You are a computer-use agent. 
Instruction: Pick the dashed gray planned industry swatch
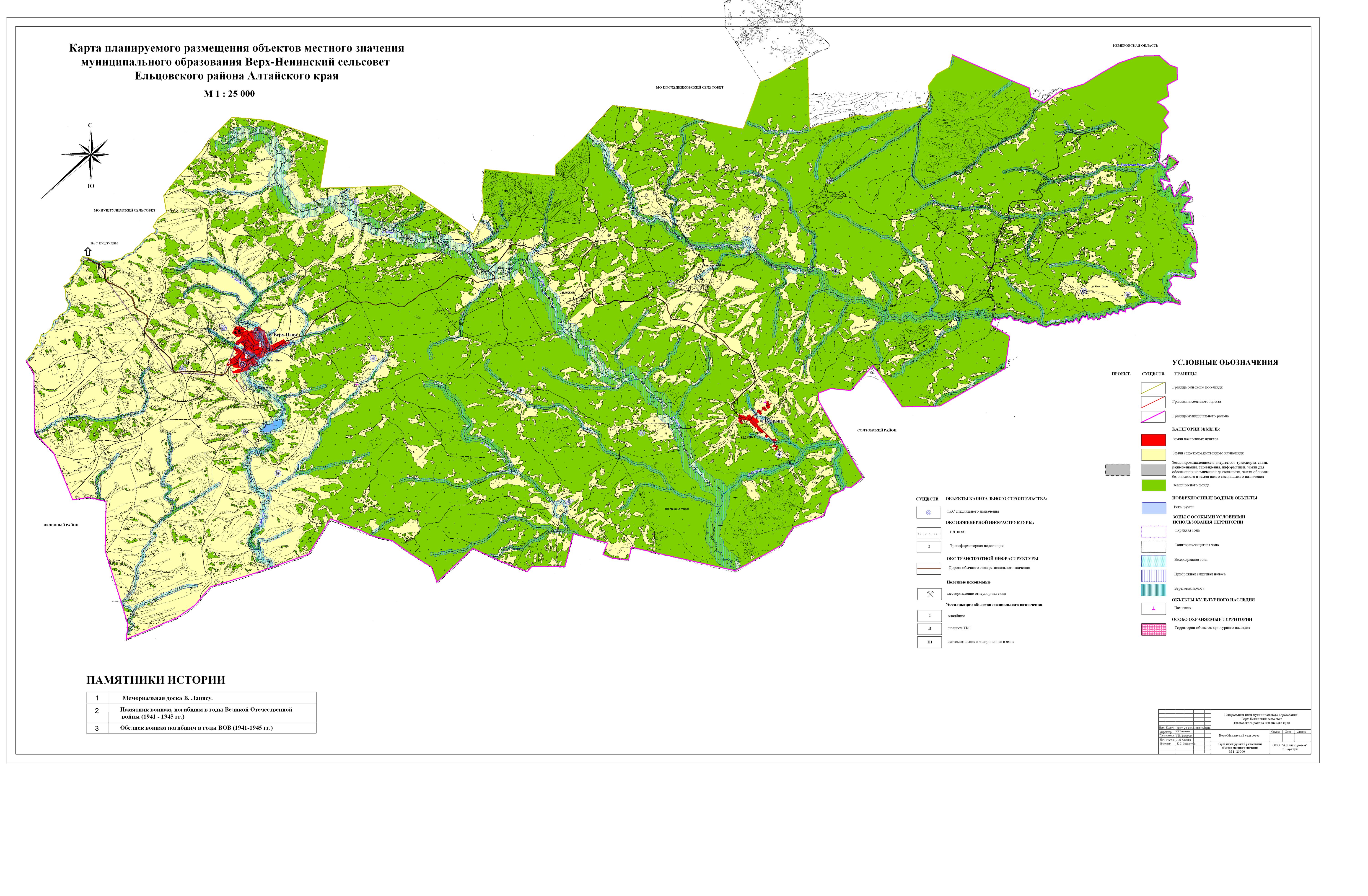click(1117, 470)
